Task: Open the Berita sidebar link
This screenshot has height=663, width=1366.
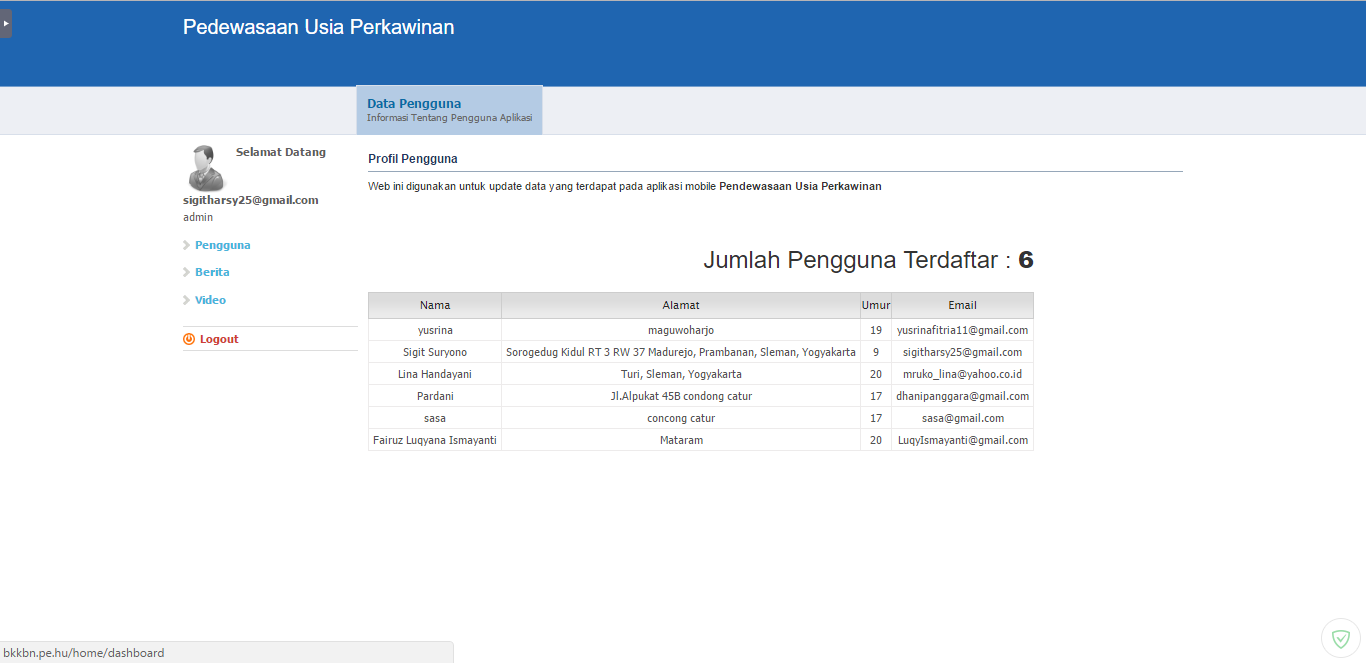Action: pyautogui.click(x=212, y=272)
